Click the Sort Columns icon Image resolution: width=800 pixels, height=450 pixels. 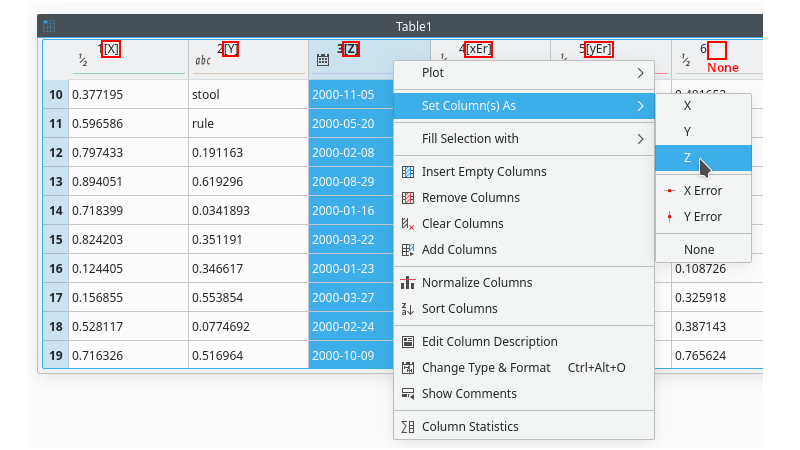(x=408, y=309)
